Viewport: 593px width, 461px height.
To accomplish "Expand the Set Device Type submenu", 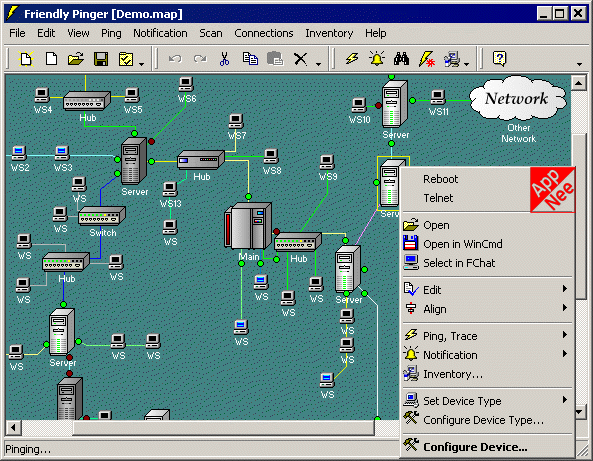I will 488,400.
